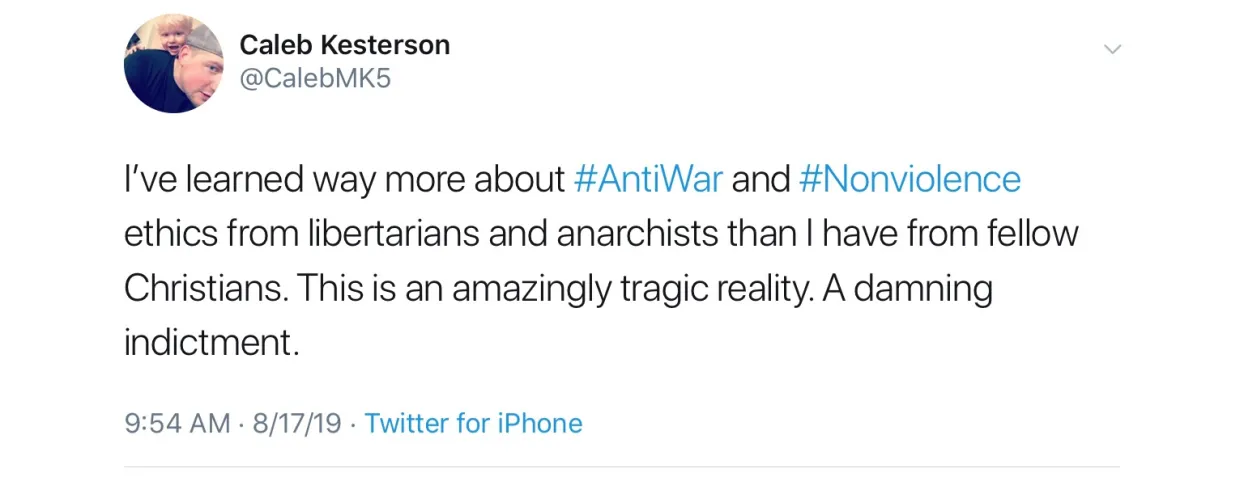Open the #AntiWar hashtag
Viewport: 1244px width, 477px height.
(649, 179)
